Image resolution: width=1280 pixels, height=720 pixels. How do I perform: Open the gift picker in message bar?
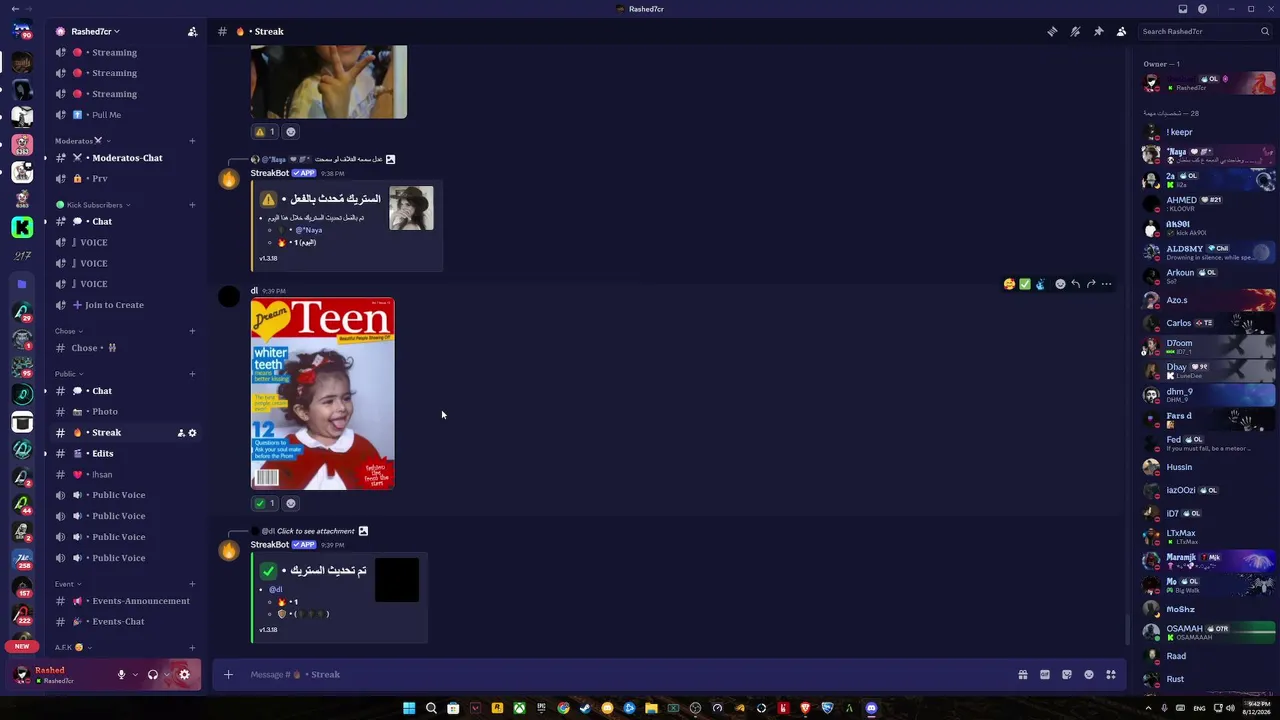(x=1023, y=675)
